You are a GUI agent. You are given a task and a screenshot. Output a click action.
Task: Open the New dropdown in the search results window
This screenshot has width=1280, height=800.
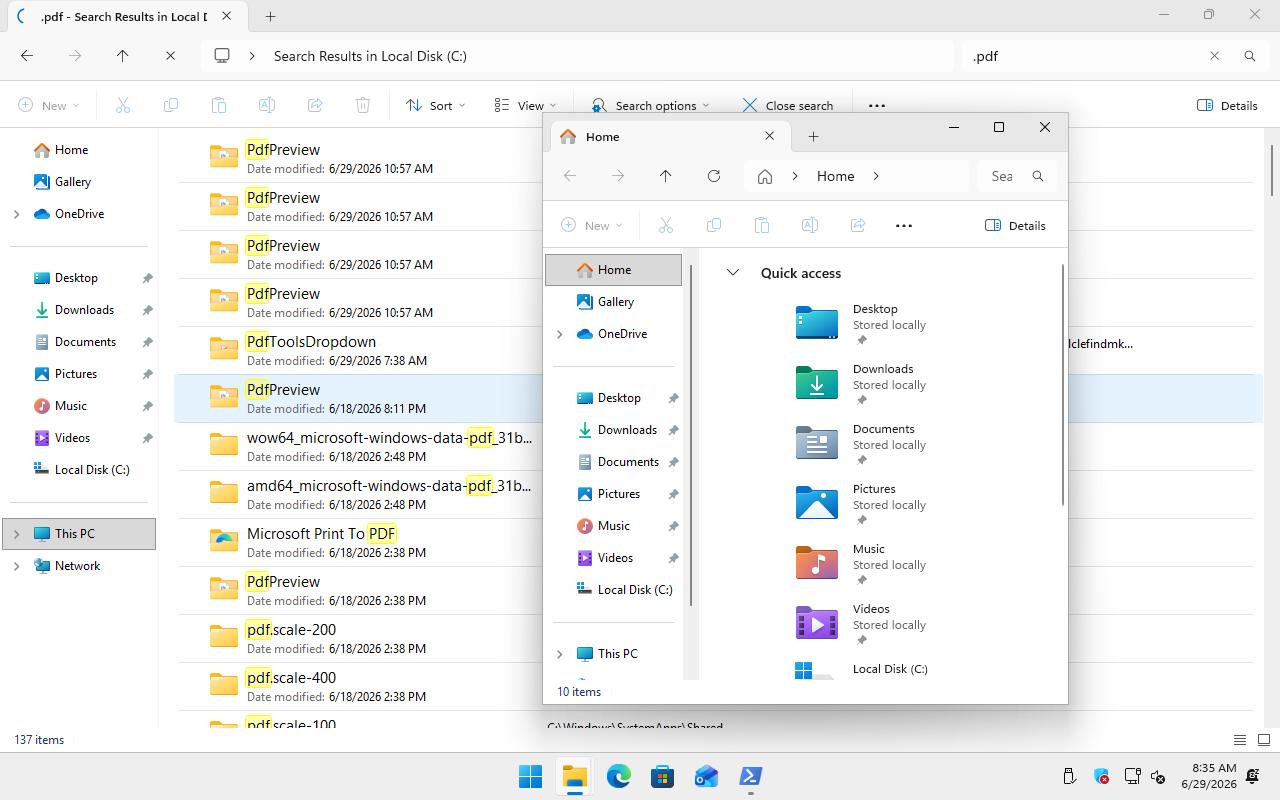coord(48,105)
